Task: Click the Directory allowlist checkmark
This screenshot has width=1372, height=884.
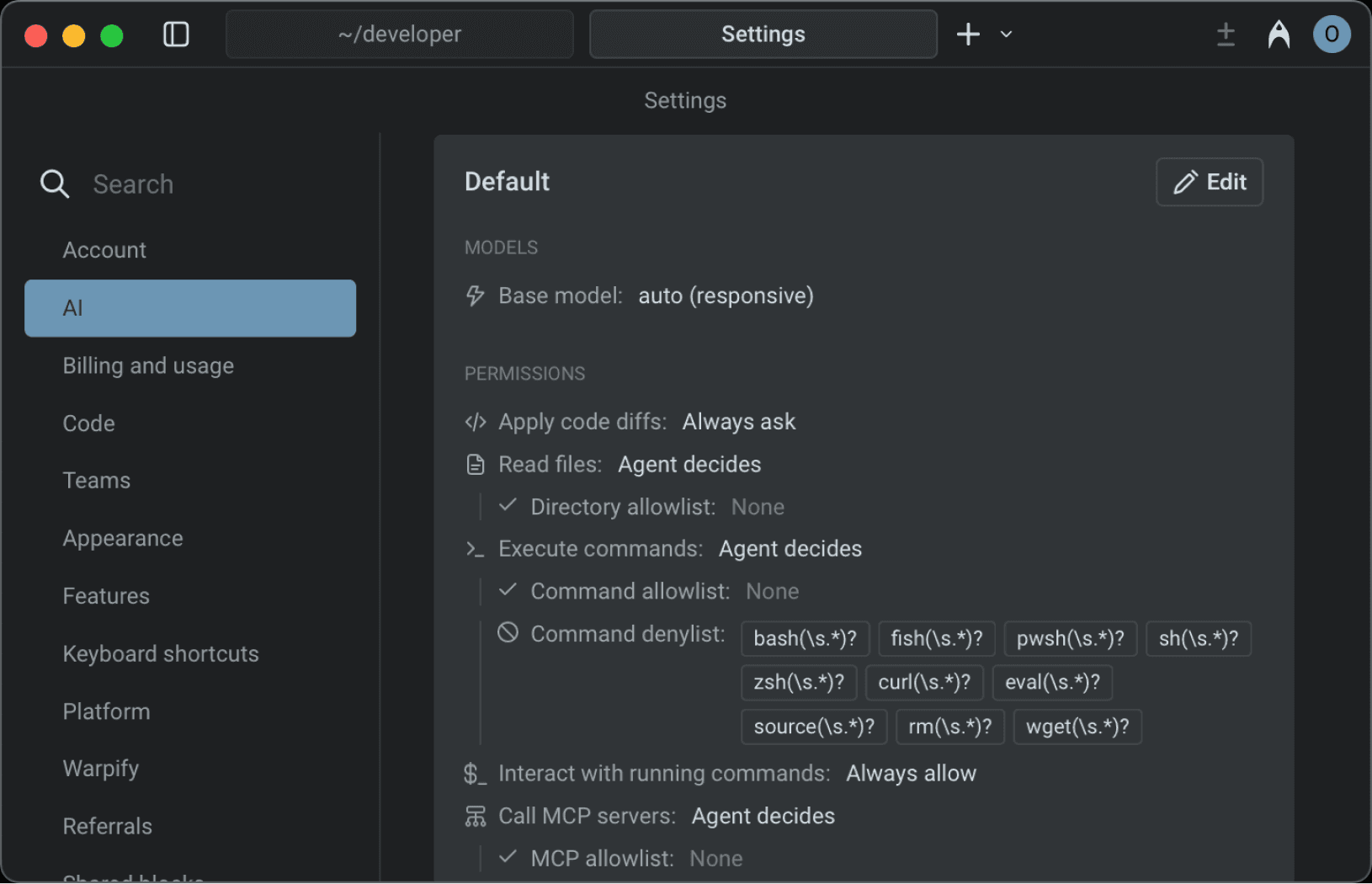Action: click(x=508, y=506)
